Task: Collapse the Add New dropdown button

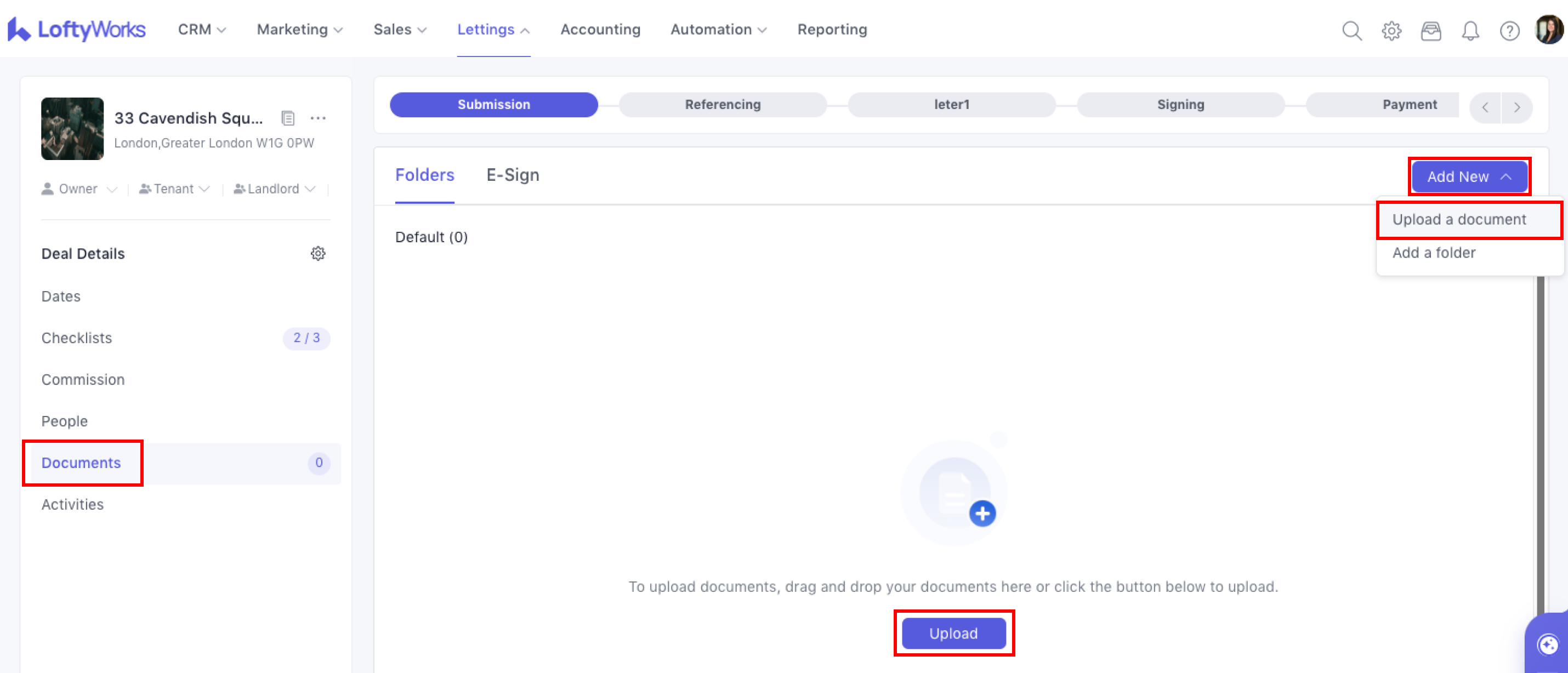Action: [1469, 177]
